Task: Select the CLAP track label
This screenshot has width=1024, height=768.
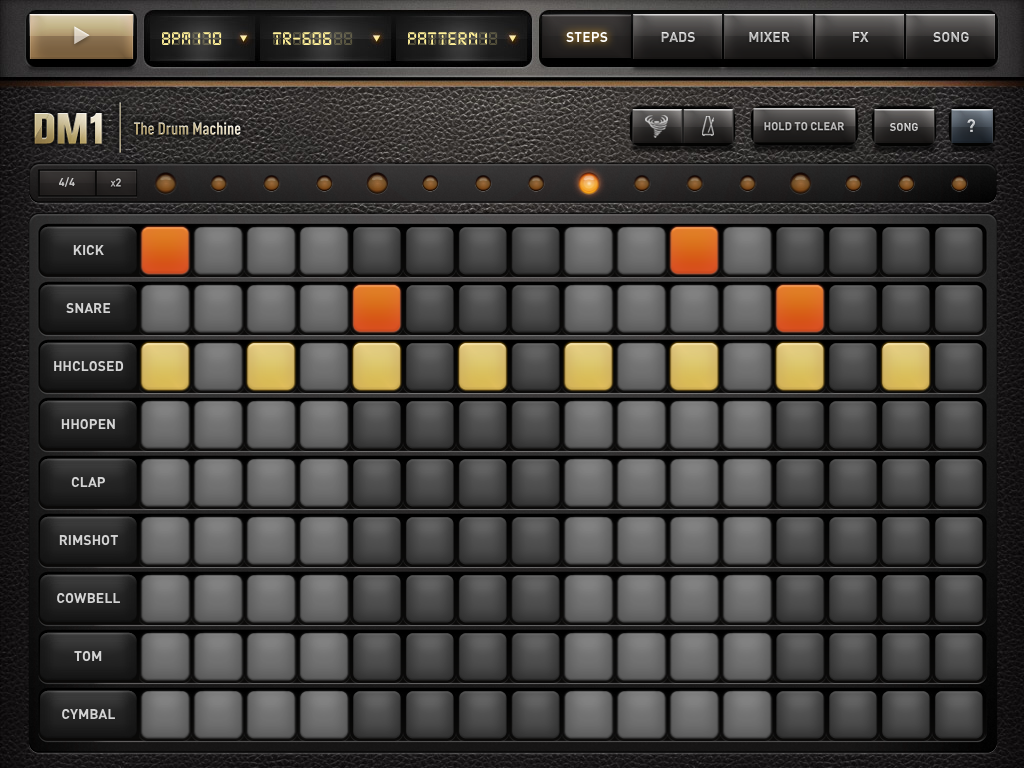Action: pos(88,482)
